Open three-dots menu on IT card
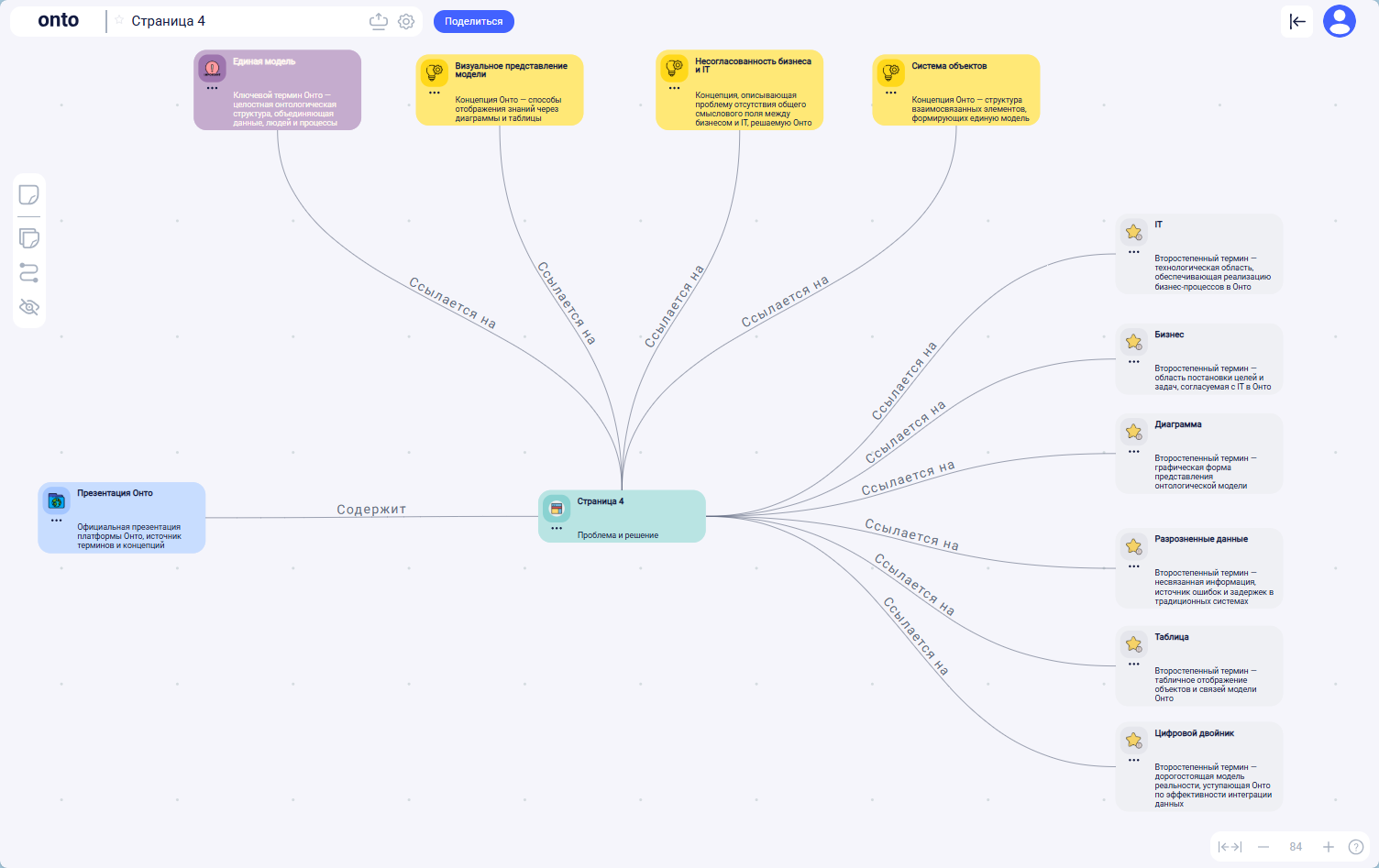 tap(1134, 252)
